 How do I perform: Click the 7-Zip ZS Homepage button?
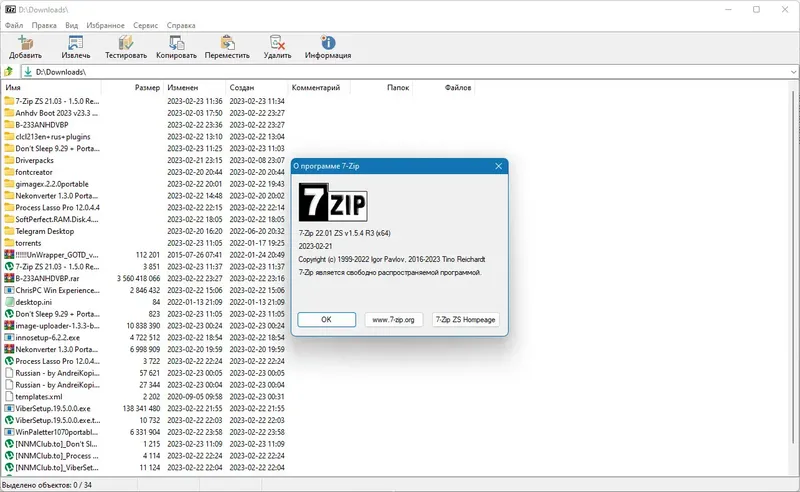pyautogui.click(x=465, y=319)
